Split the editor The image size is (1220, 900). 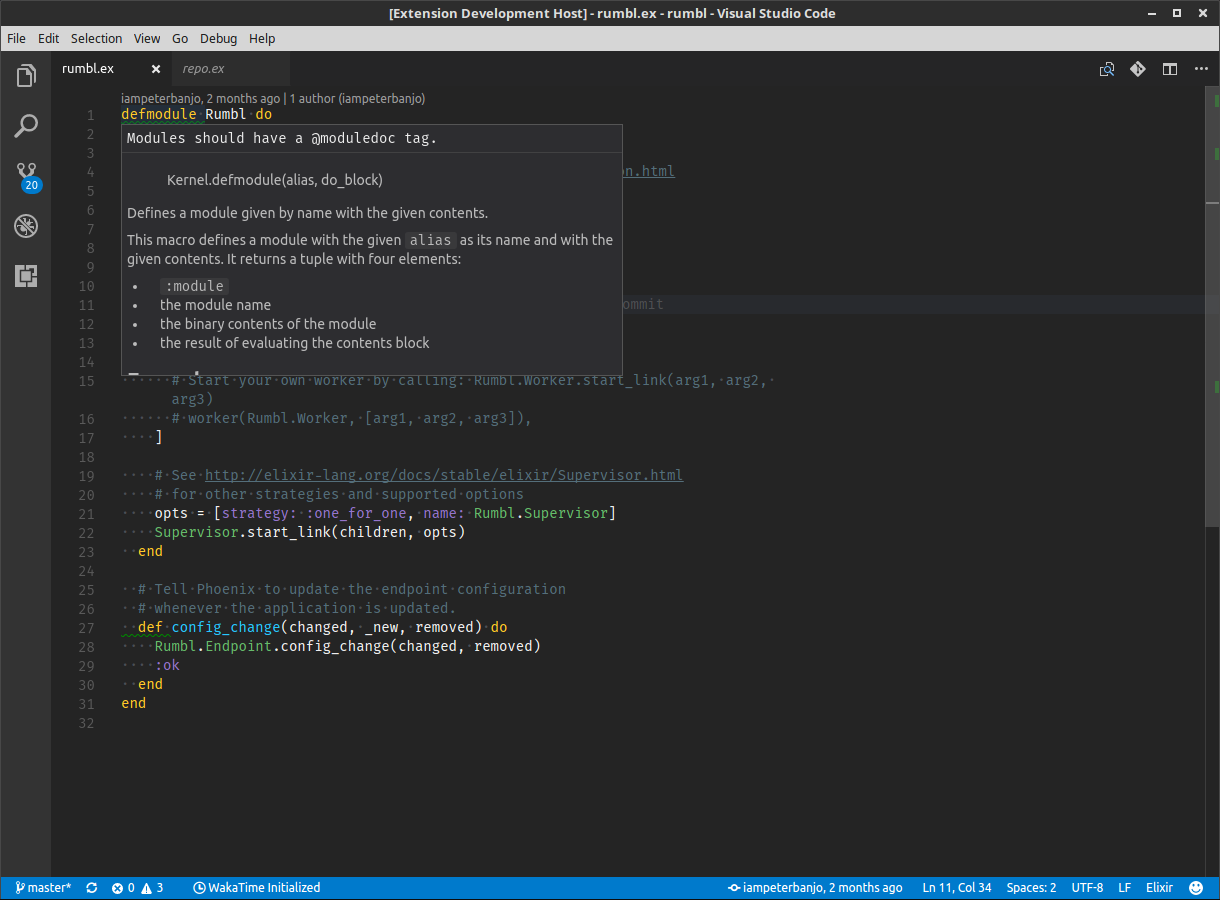1169,69
